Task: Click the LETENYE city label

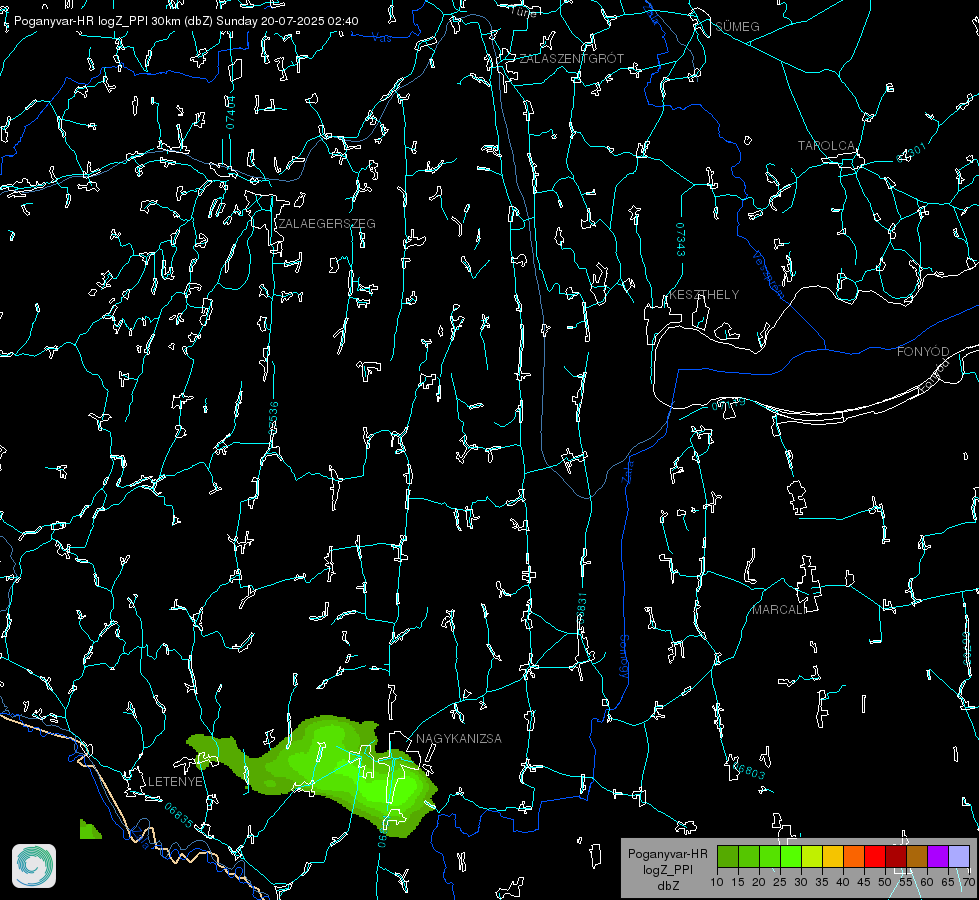Action: 175,782
